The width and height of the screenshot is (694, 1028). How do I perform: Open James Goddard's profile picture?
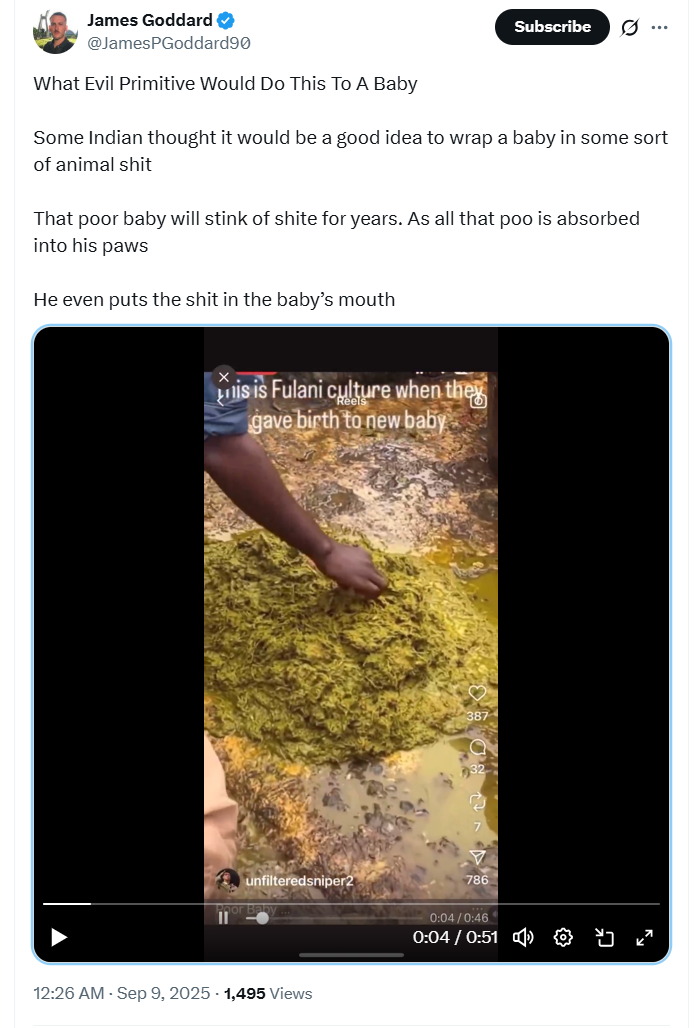coord(55,31)
